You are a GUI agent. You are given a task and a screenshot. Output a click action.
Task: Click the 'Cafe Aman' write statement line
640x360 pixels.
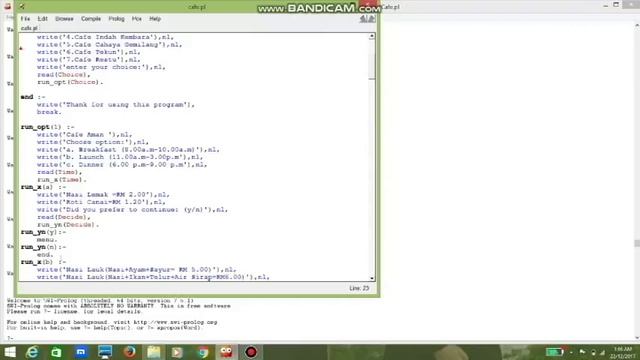84,135
